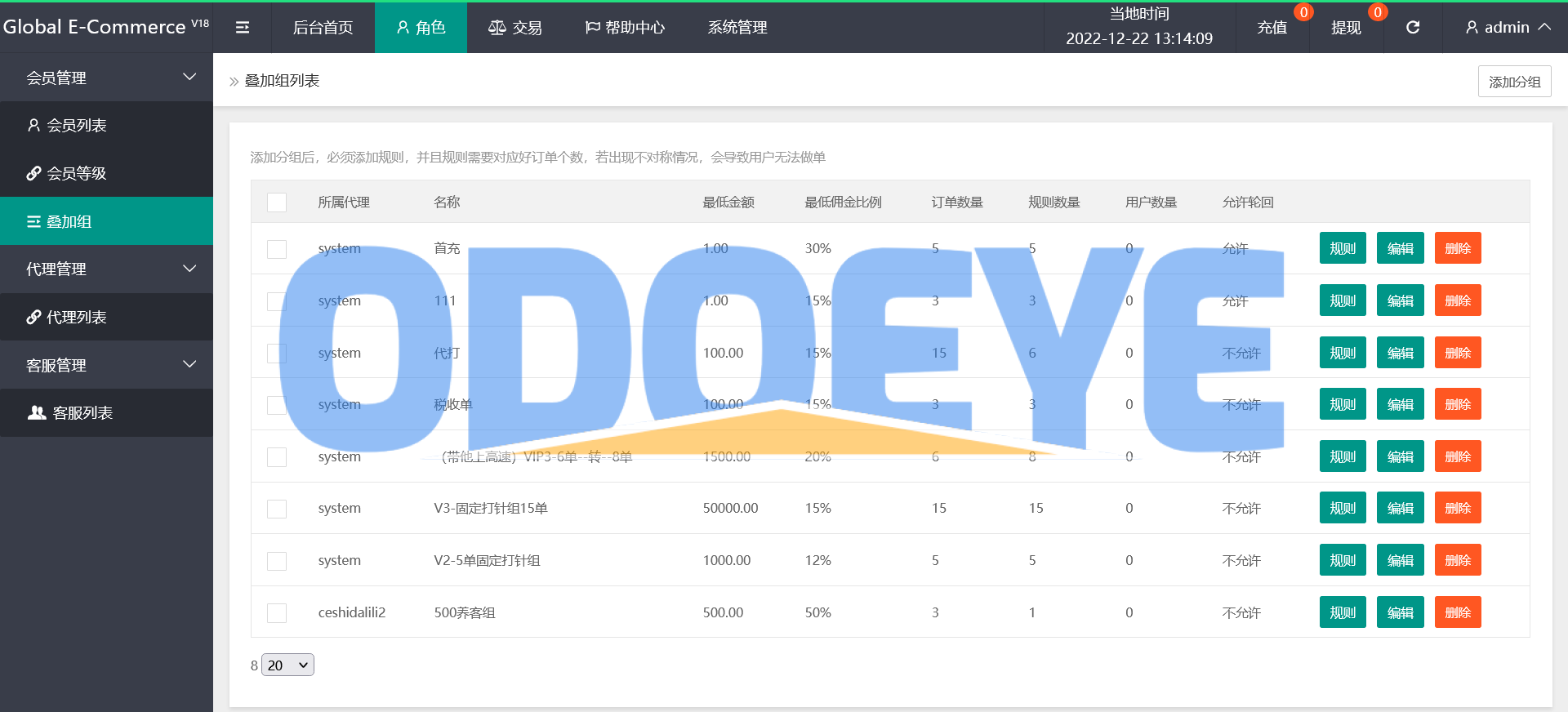This screenshot has width=1568, height=712.
Task: Click 编辑 button for 首充 row
Action: [x=1401, y=248]
